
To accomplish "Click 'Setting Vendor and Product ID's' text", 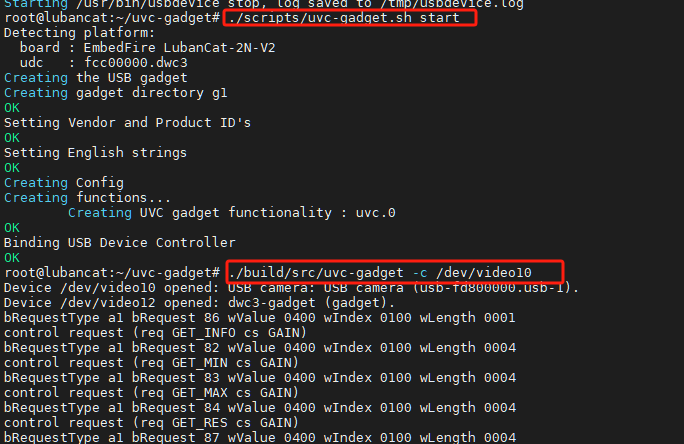I will (x=127, y=123).
